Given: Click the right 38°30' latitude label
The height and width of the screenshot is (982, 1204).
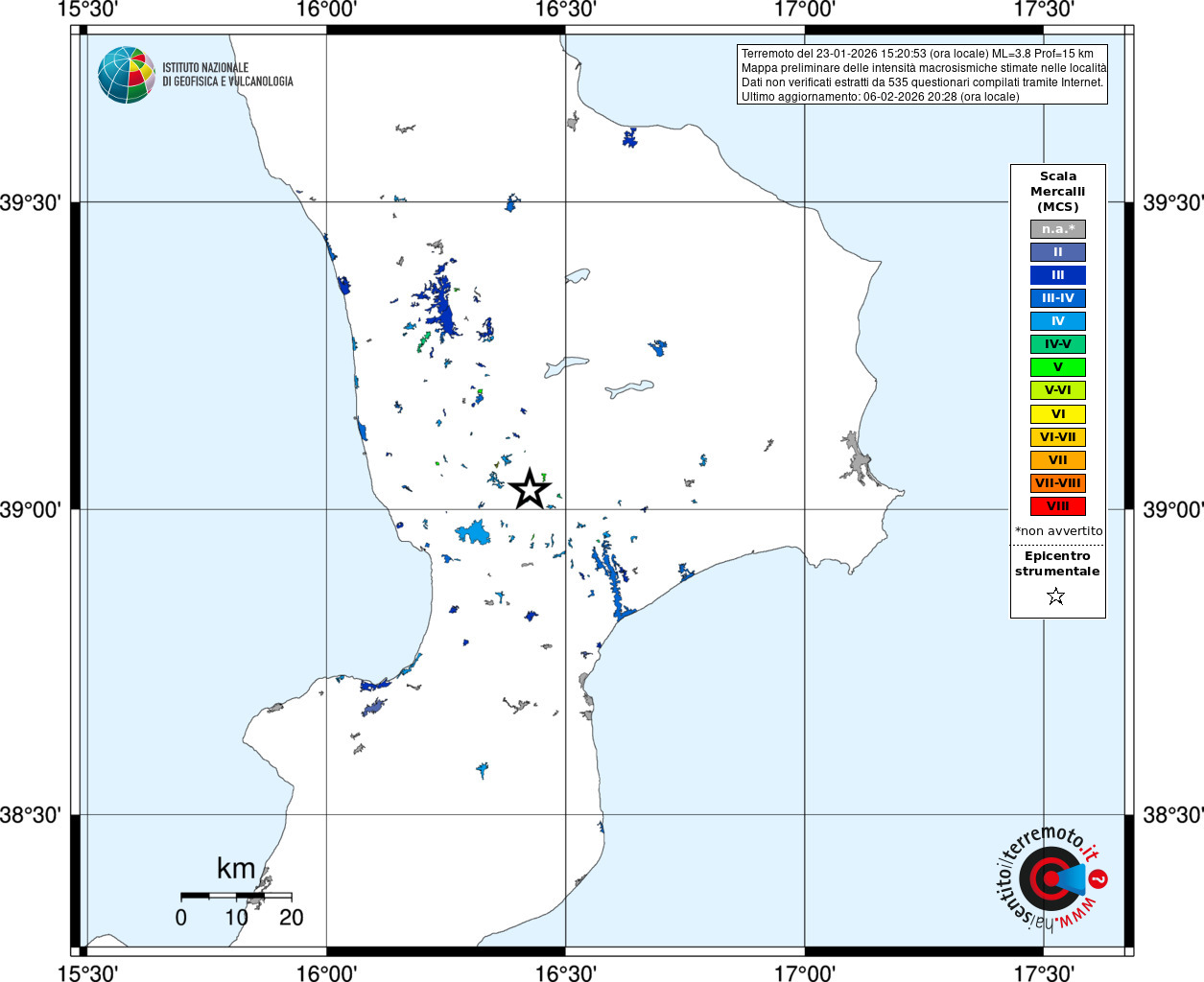Looking at the screenshot, I should [1172, 815].
